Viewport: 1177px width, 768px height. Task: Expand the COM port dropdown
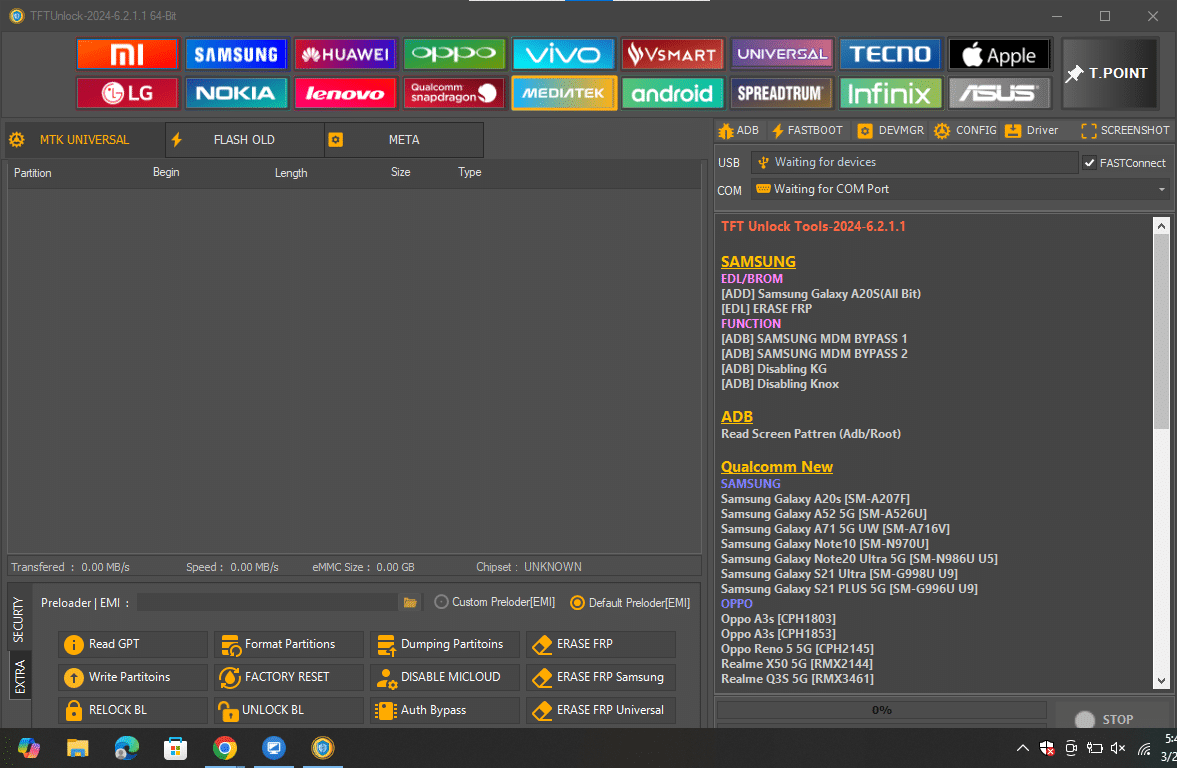click(1161, 189)
